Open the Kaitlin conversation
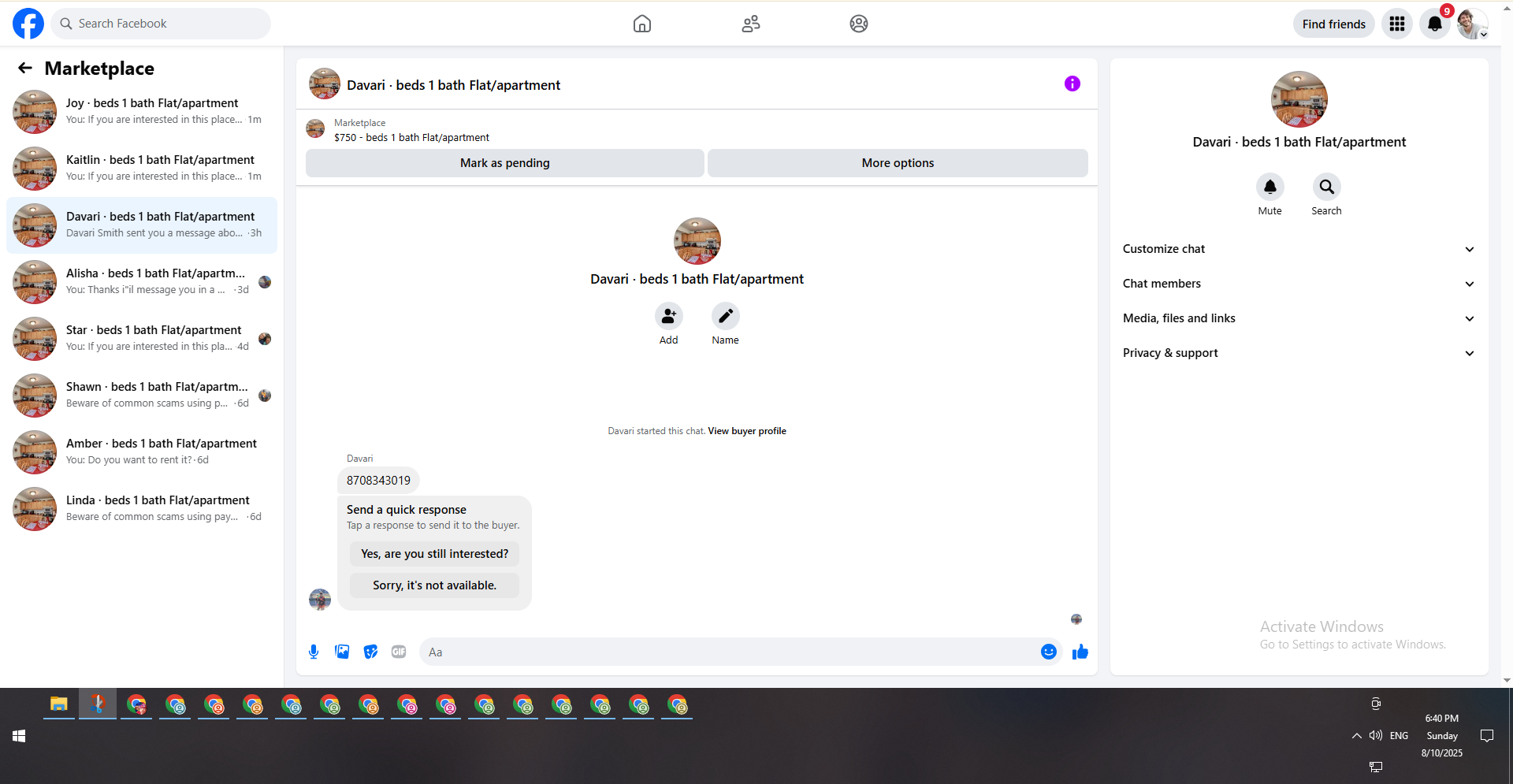The image size is (1513, 784). click(x=142, y=169)
